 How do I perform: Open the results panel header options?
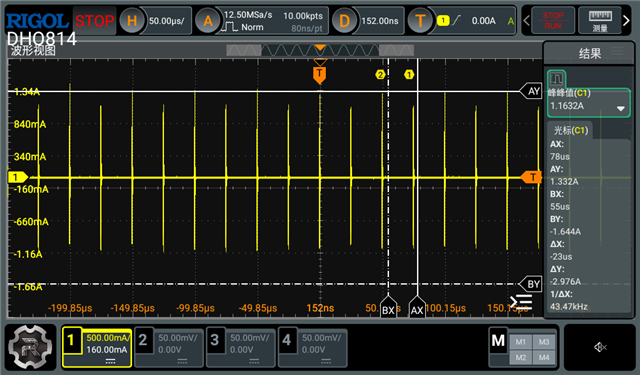[617, 51]
